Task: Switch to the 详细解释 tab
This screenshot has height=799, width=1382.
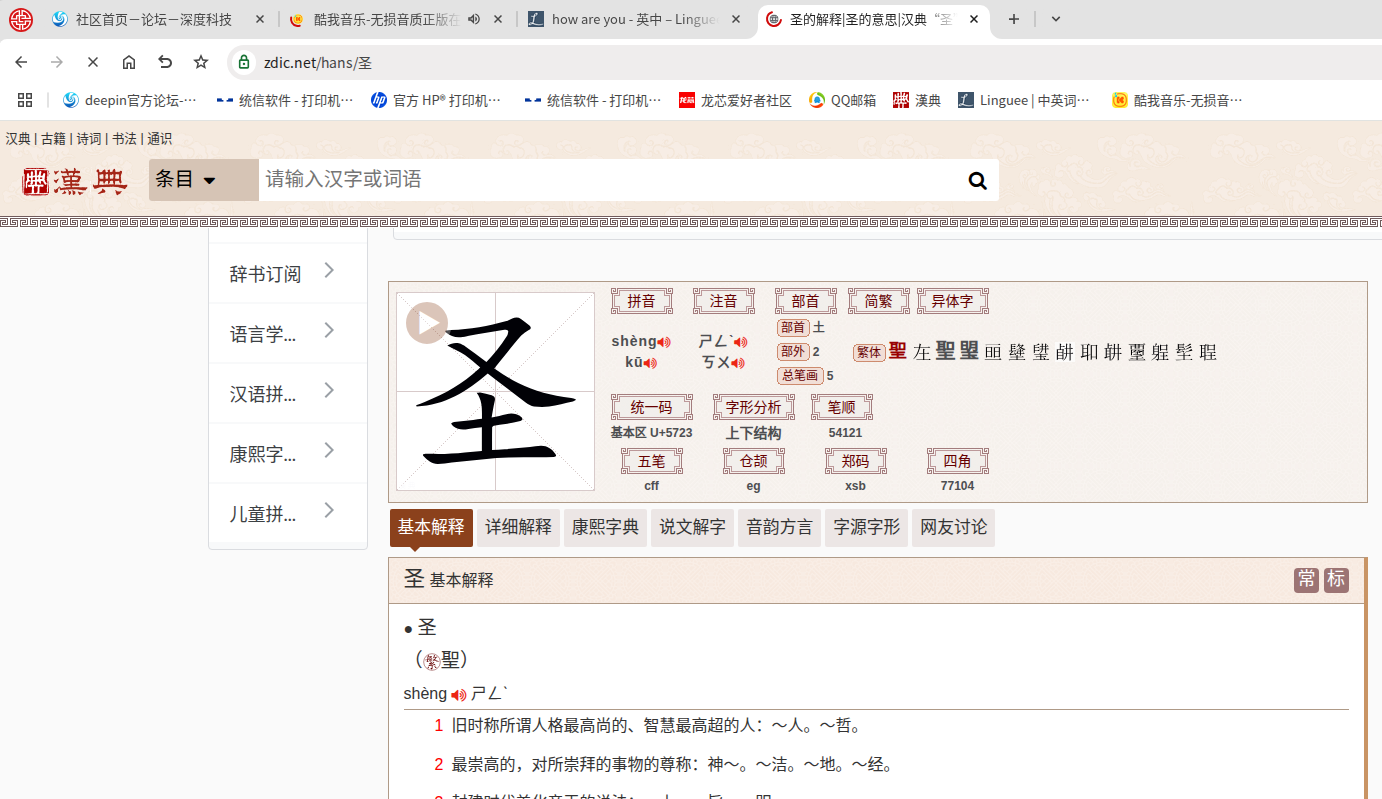Action: click(x=518, y=528)
